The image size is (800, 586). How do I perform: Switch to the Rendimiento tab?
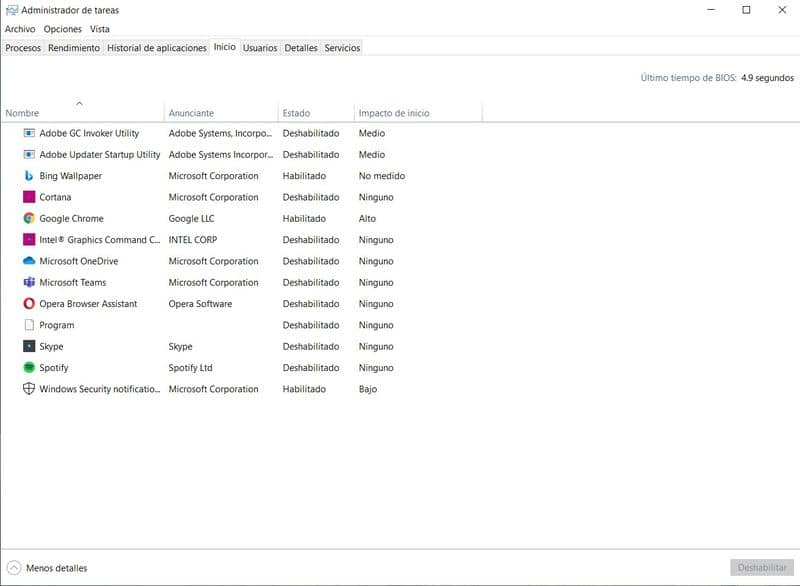tap(74, 48)
